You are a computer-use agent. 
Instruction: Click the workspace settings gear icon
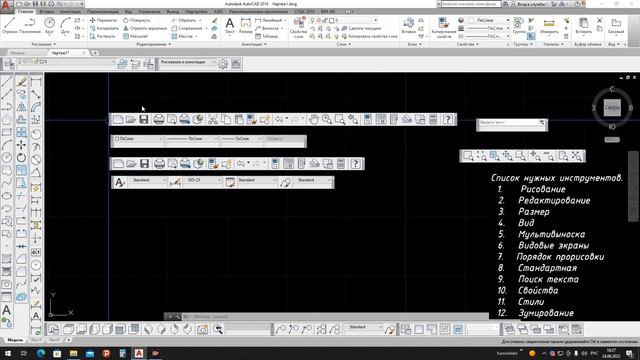coord(223,64)
